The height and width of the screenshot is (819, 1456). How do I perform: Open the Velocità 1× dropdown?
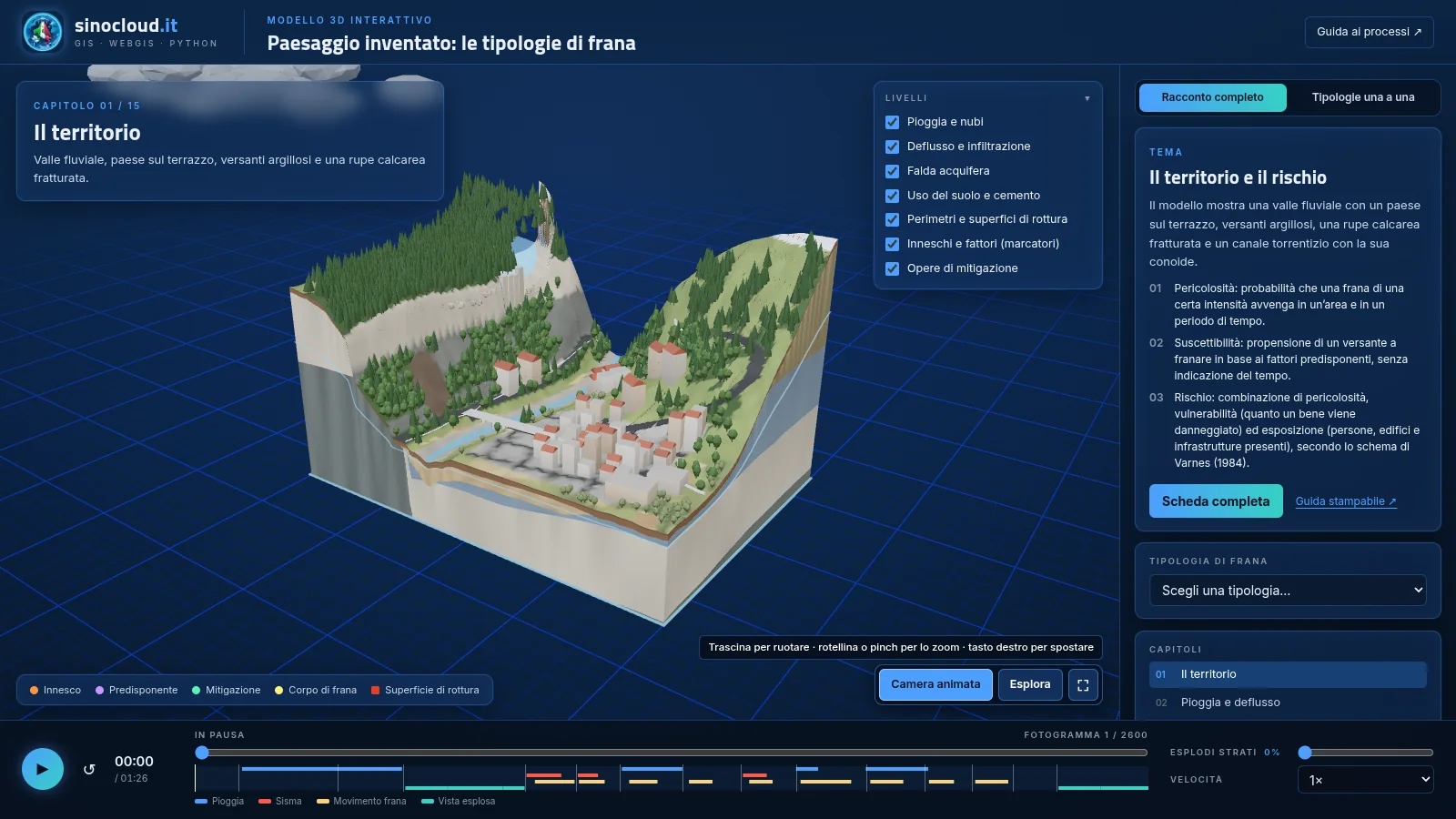pyautogui.click(x=1366, y=780)
